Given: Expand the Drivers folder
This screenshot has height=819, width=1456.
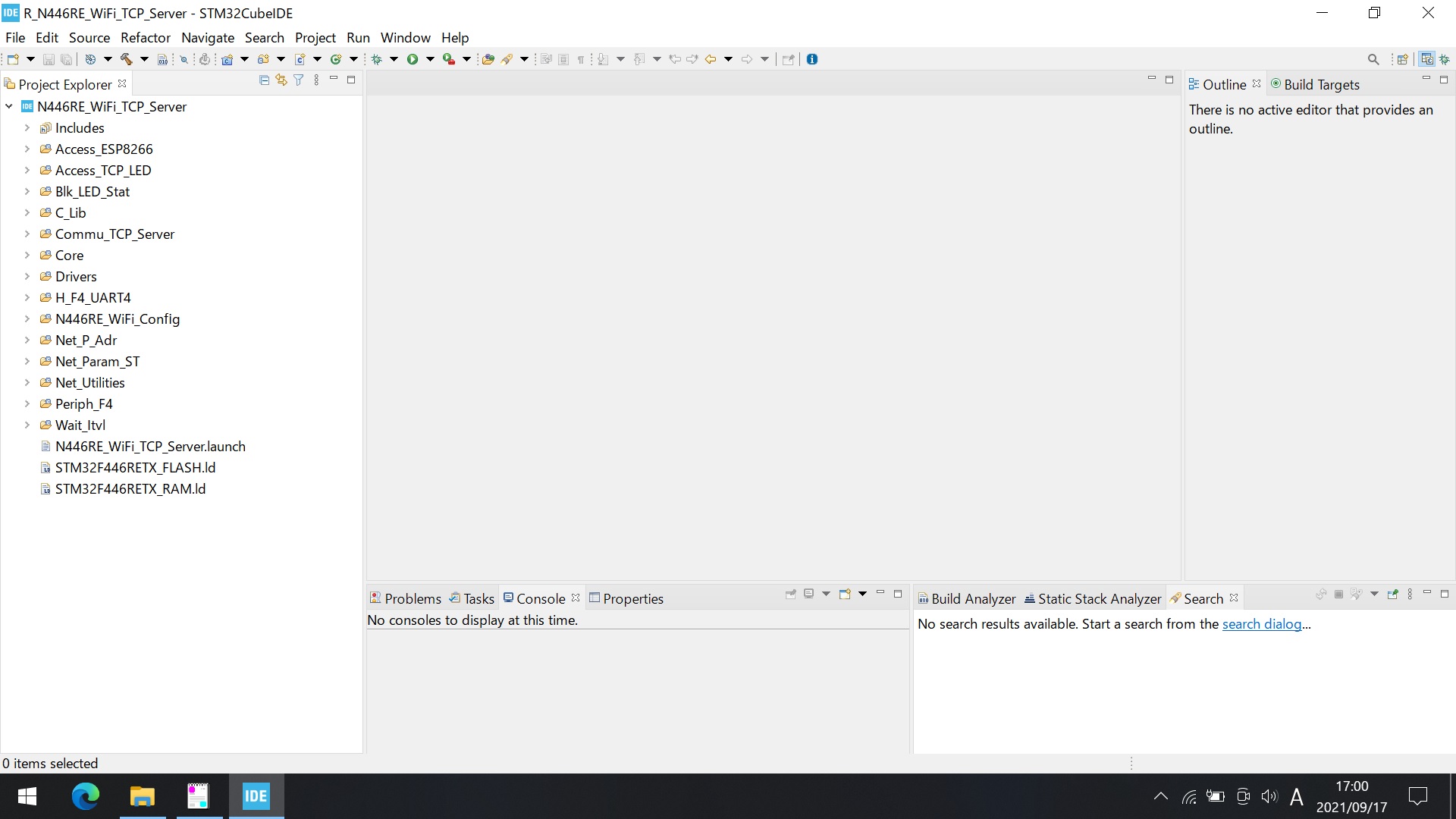Looking at the screenshot, I should coord(27,276).
